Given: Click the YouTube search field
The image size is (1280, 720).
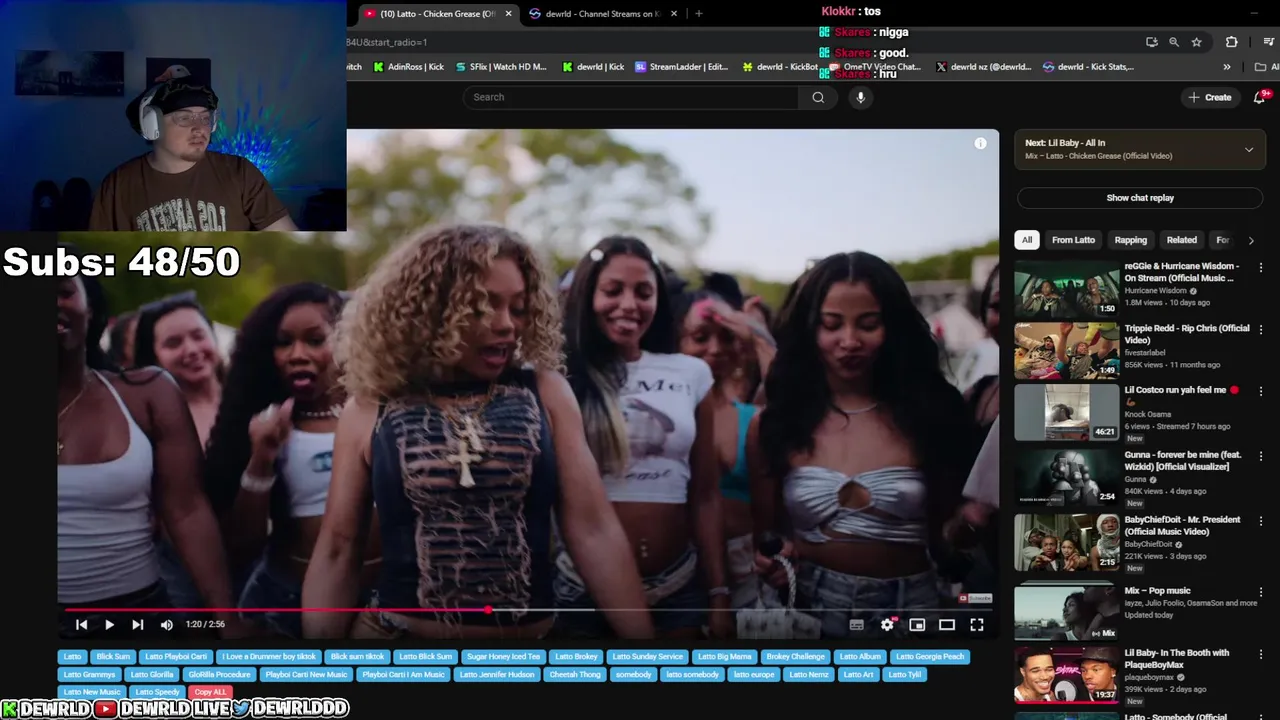Looking at the screenshot, I should (630, 97).
